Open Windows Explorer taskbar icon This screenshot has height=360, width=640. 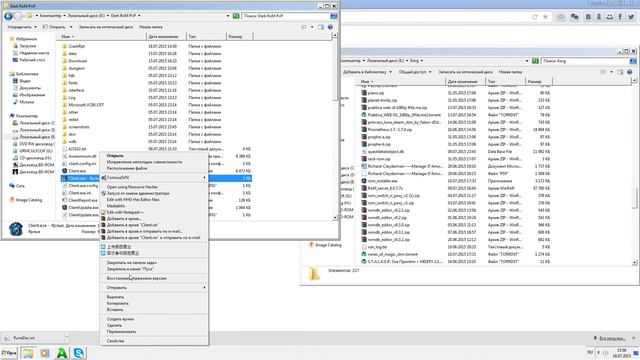point(28,353)
